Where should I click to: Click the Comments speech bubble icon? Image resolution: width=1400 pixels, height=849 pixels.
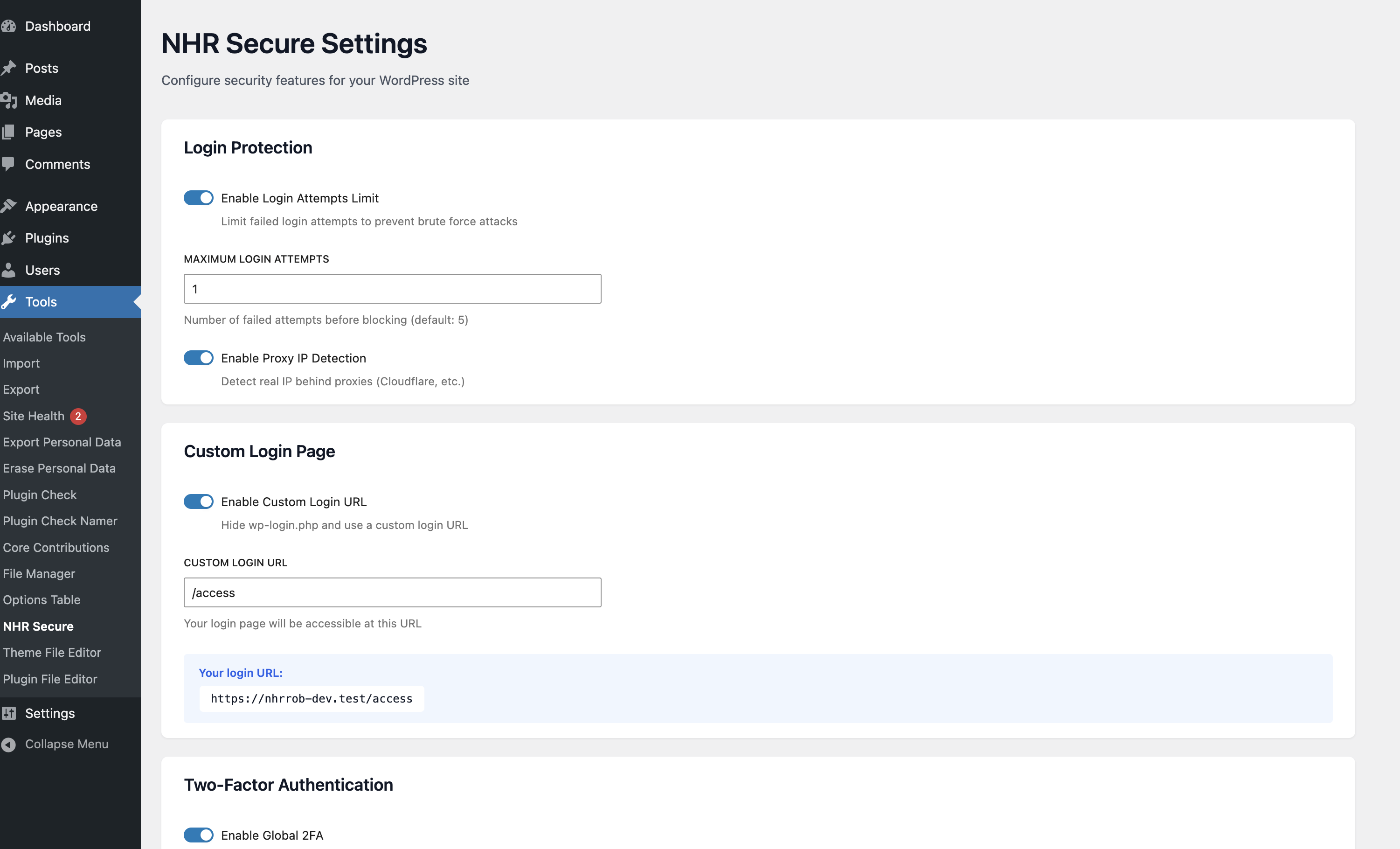10,164
